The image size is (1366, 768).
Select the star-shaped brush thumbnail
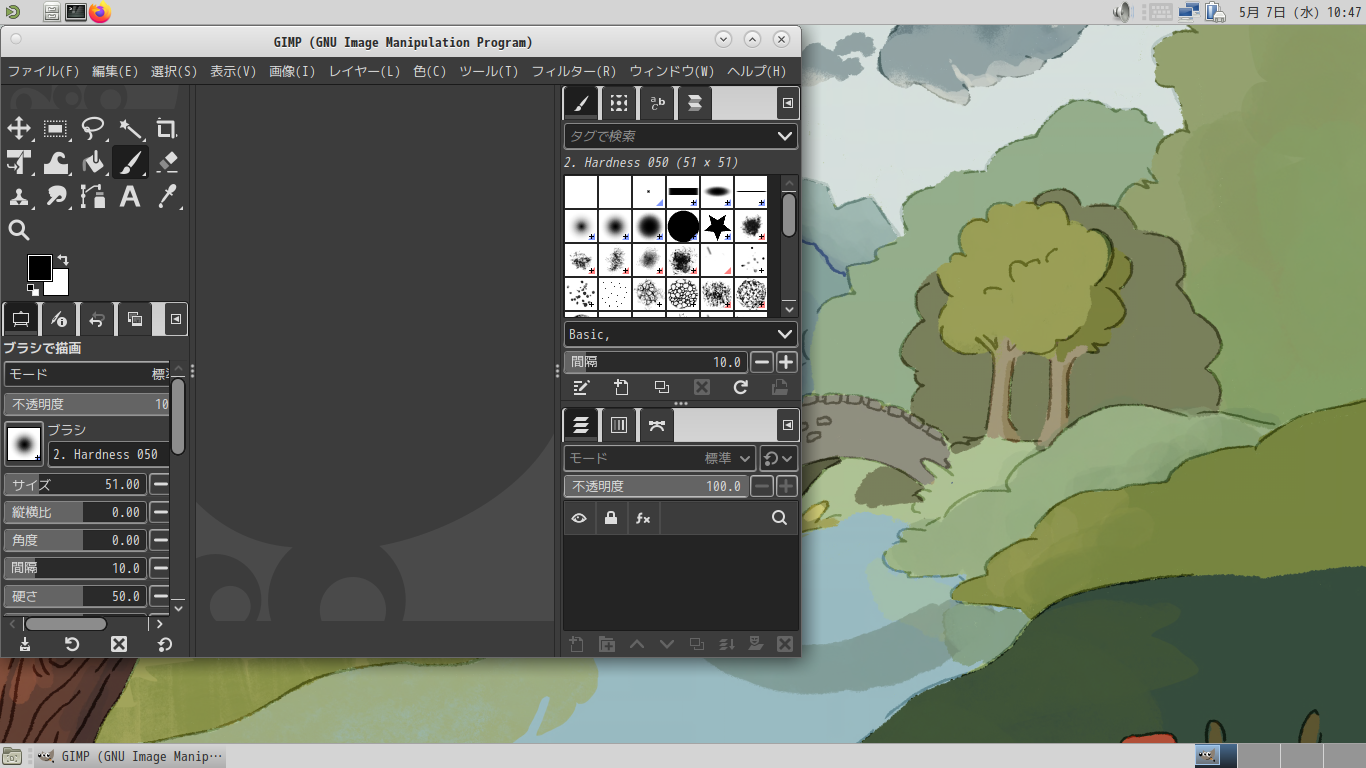tap(717, 226)
